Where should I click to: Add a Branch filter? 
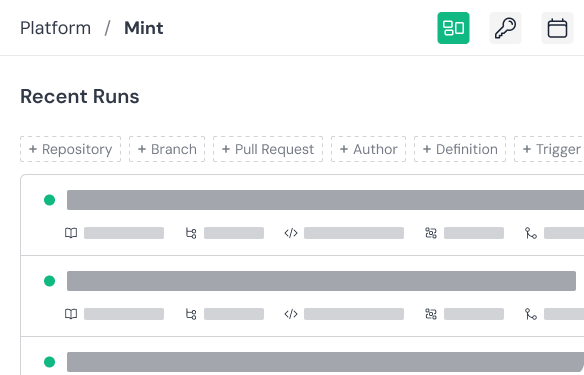pos(167,149)
